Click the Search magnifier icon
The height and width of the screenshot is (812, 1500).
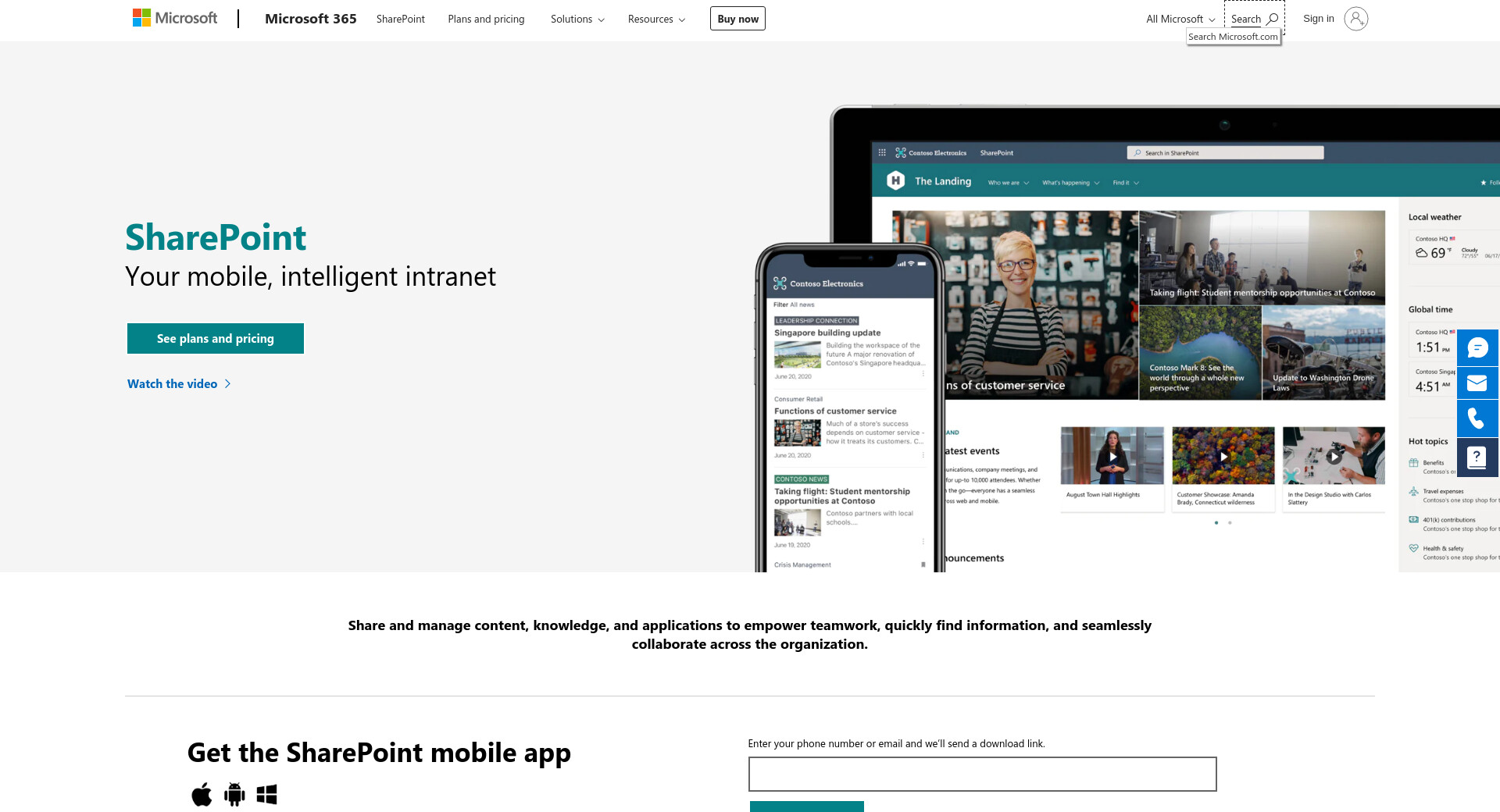(x=1272, y=19)
